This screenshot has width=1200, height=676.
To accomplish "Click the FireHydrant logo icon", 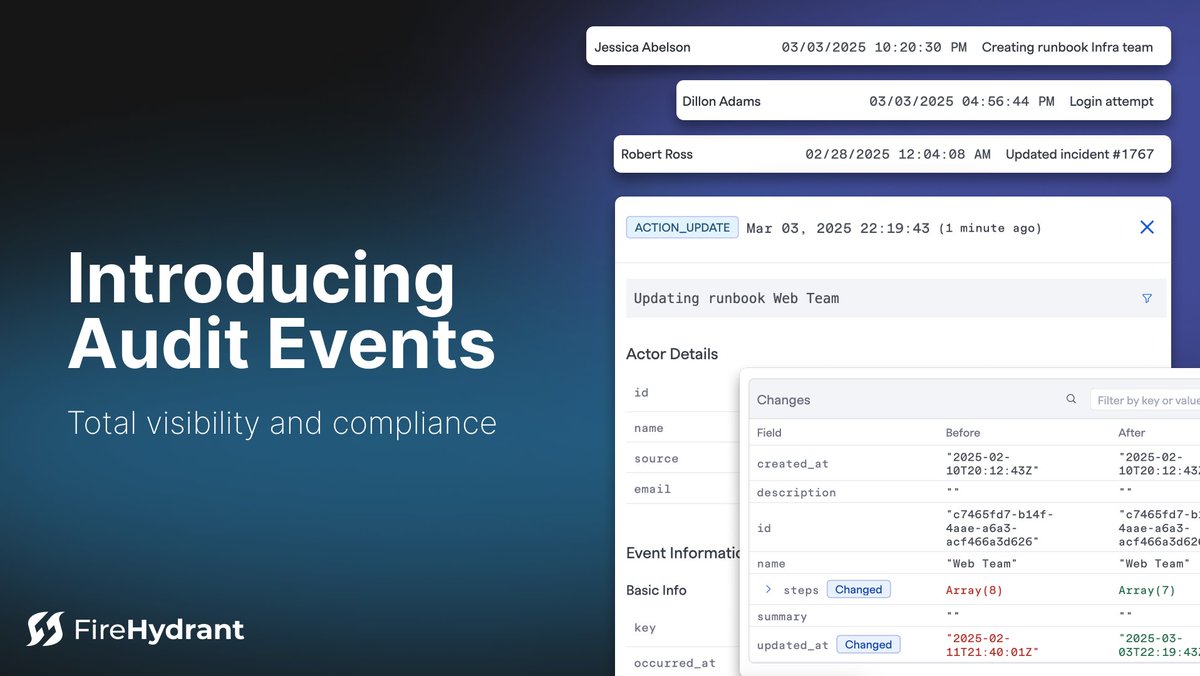I will click(45, 629).
